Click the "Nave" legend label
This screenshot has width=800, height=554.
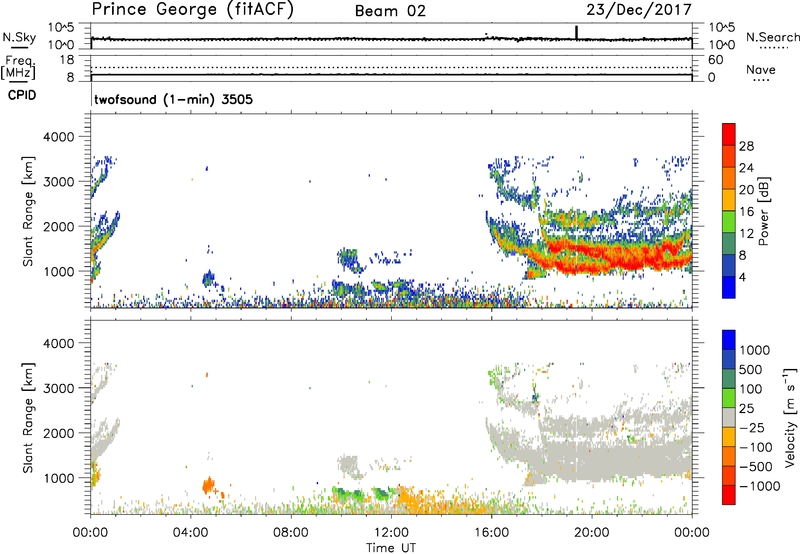(761, 70)
